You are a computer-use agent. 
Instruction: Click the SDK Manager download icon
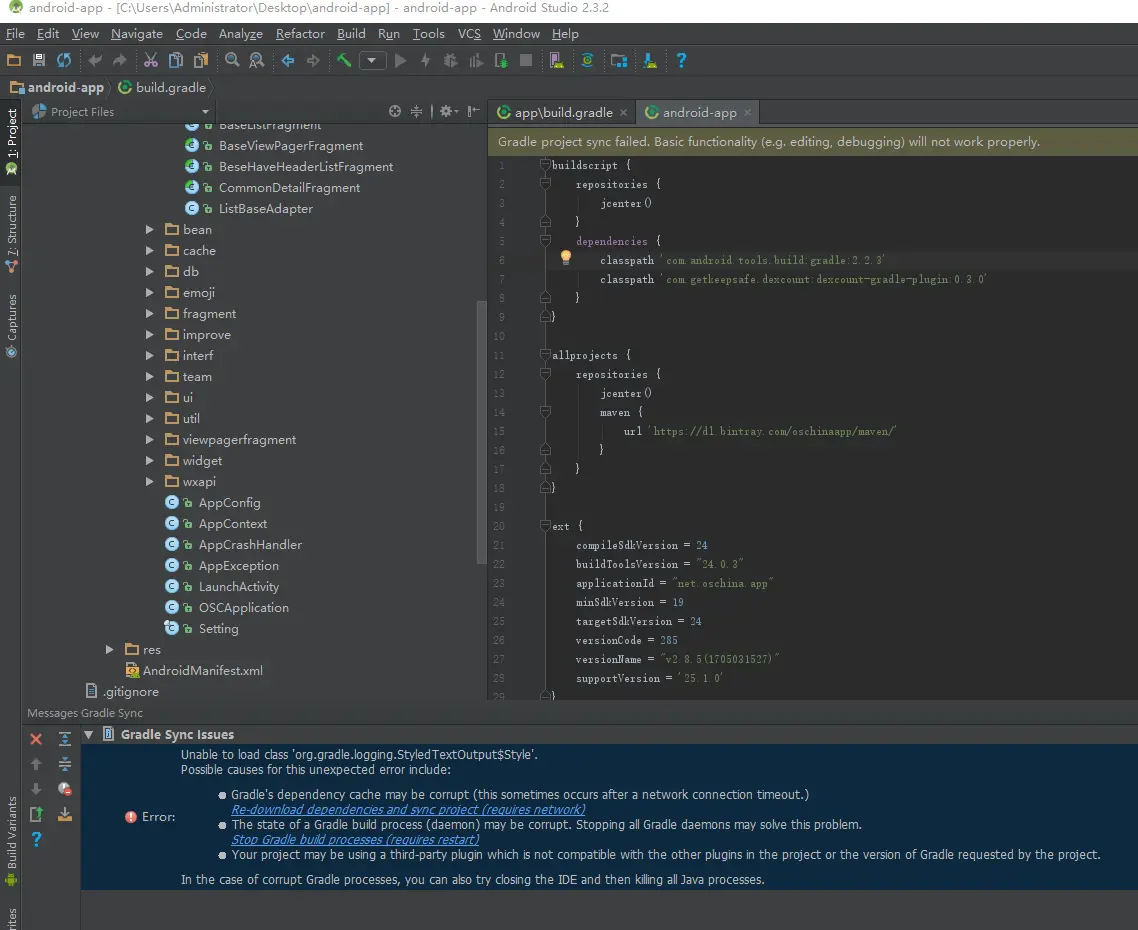pos(650,61)
